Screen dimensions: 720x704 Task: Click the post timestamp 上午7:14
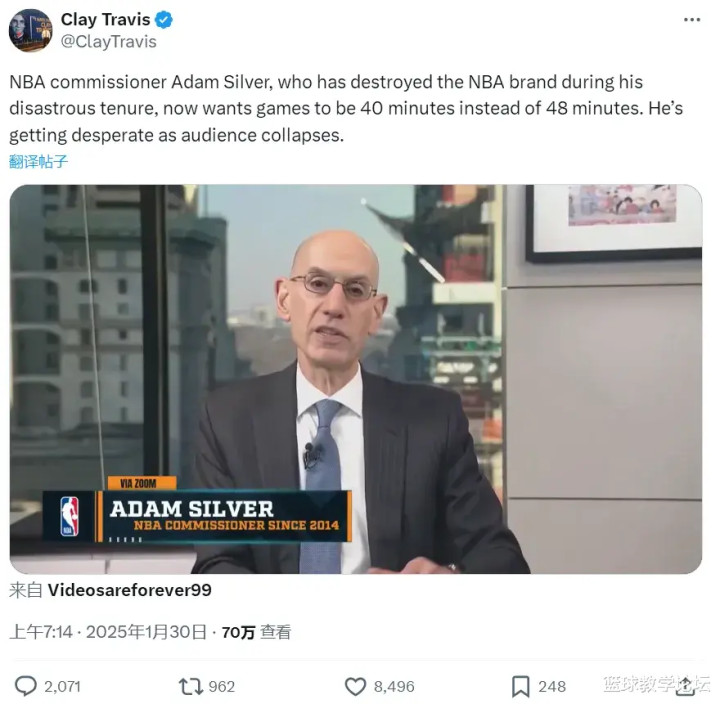point(41,632)
